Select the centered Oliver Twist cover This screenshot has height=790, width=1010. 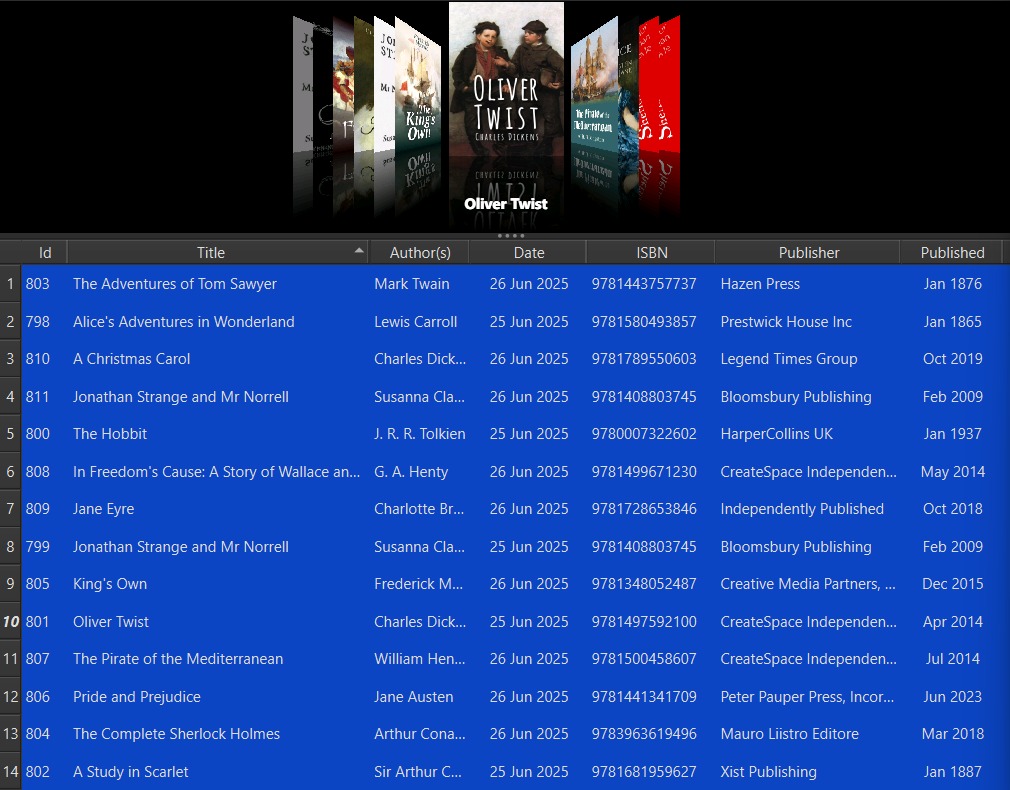[506, 81]
